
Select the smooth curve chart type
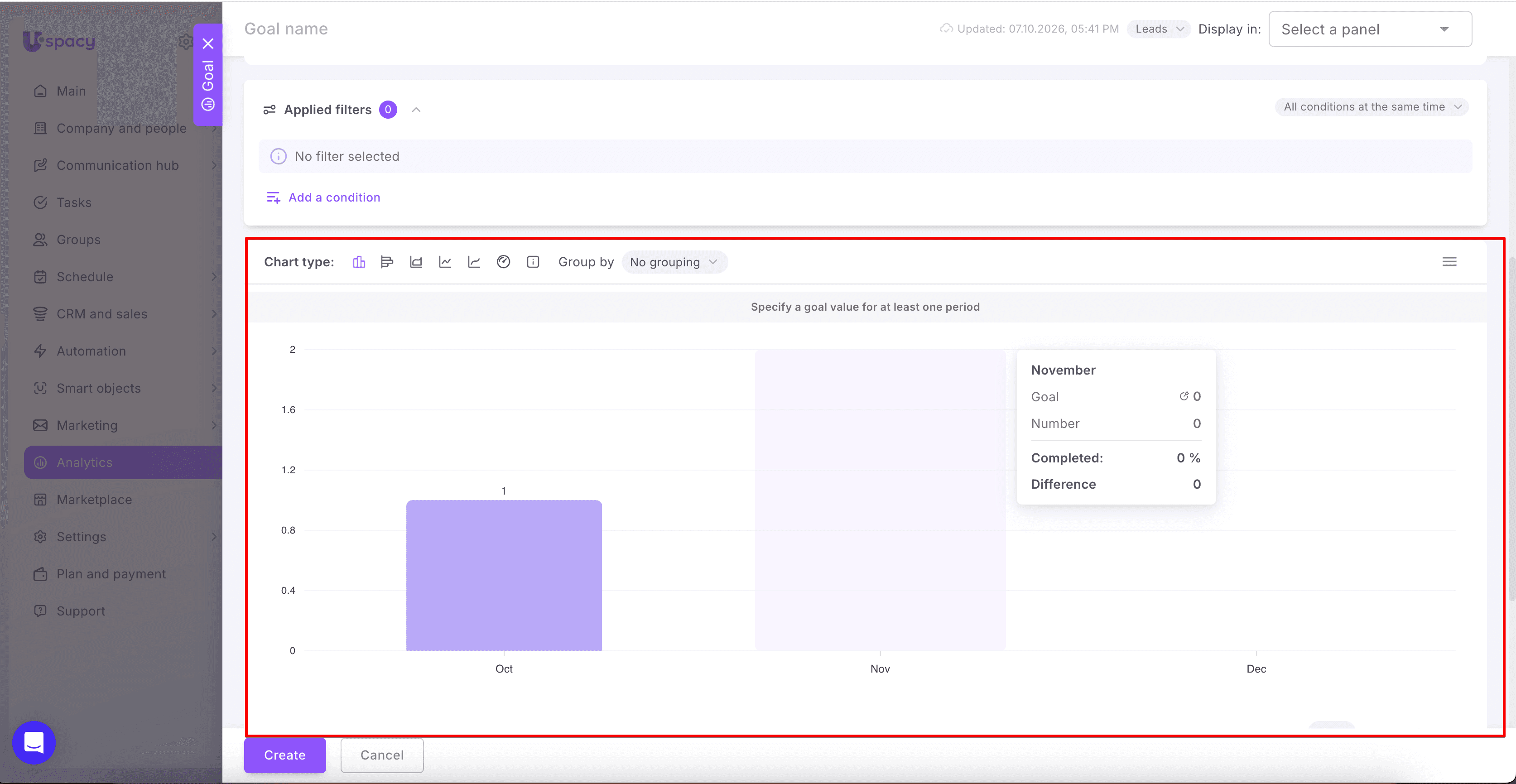tap(474, 262)
